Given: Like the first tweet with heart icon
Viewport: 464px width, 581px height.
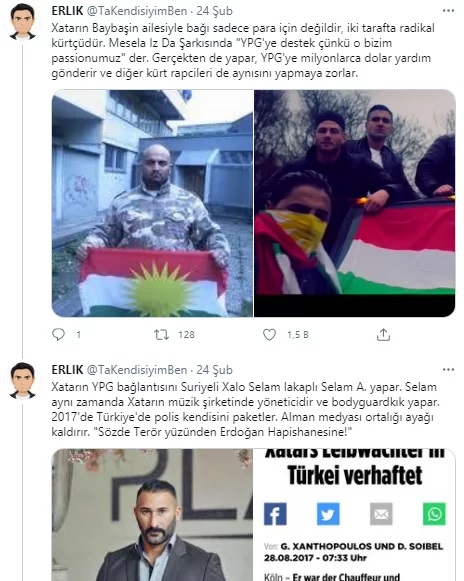Looking at the screenshot, I should [269, 335].
